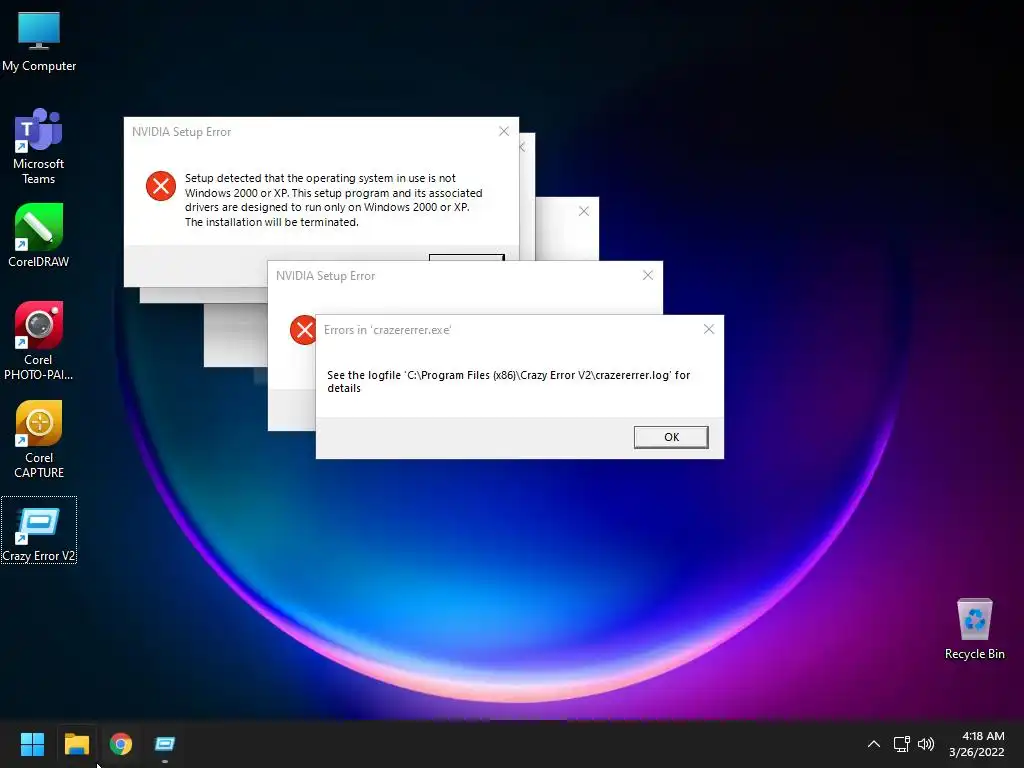This screenshot has height=768, width=1024.
Task: Click OK in the crazererrer.exe error dialog
Action: [671, 437]
